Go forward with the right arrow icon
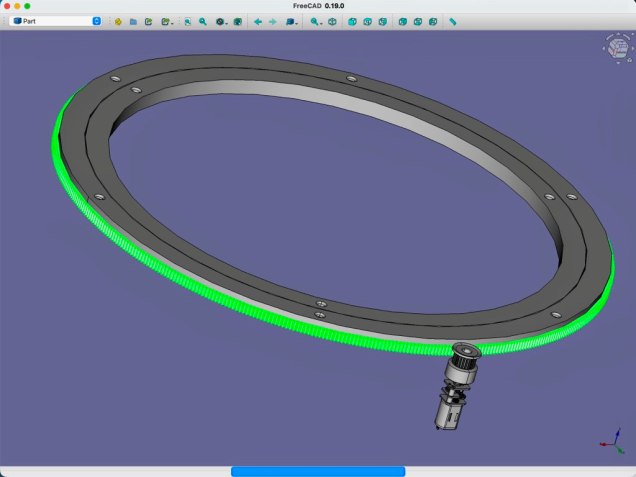The height and width of the screenshot is (477, 636). click(x=273, y=20)
